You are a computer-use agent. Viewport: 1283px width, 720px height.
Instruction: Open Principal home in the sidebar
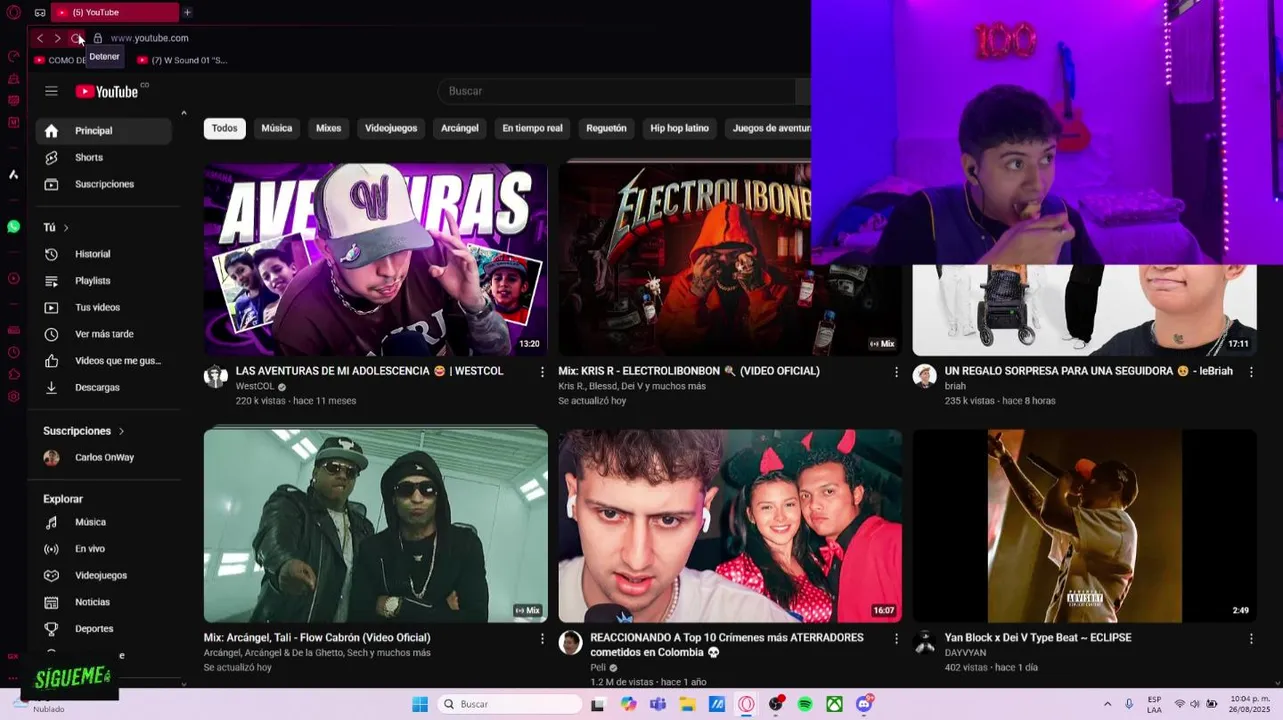[103, 131]
